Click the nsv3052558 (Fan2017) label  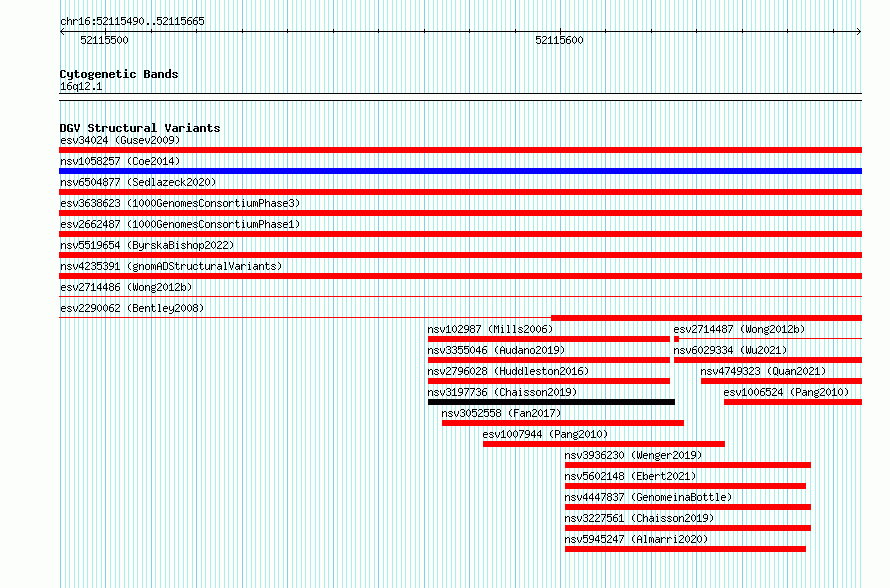click(x=501, y=413)
